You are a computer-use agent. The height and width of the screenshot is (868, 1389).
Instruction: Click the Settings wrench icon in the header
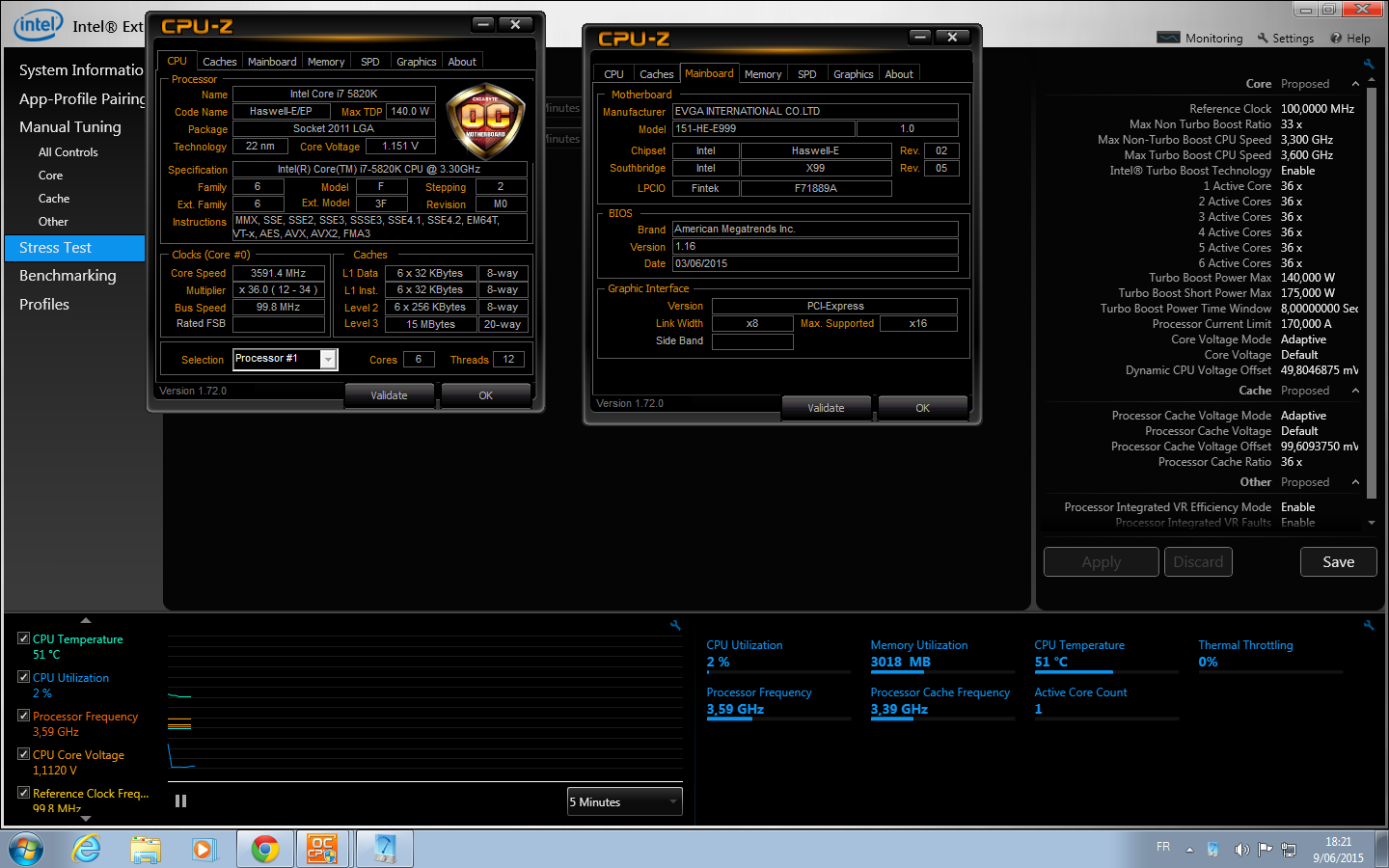(x=1263, y=39)
